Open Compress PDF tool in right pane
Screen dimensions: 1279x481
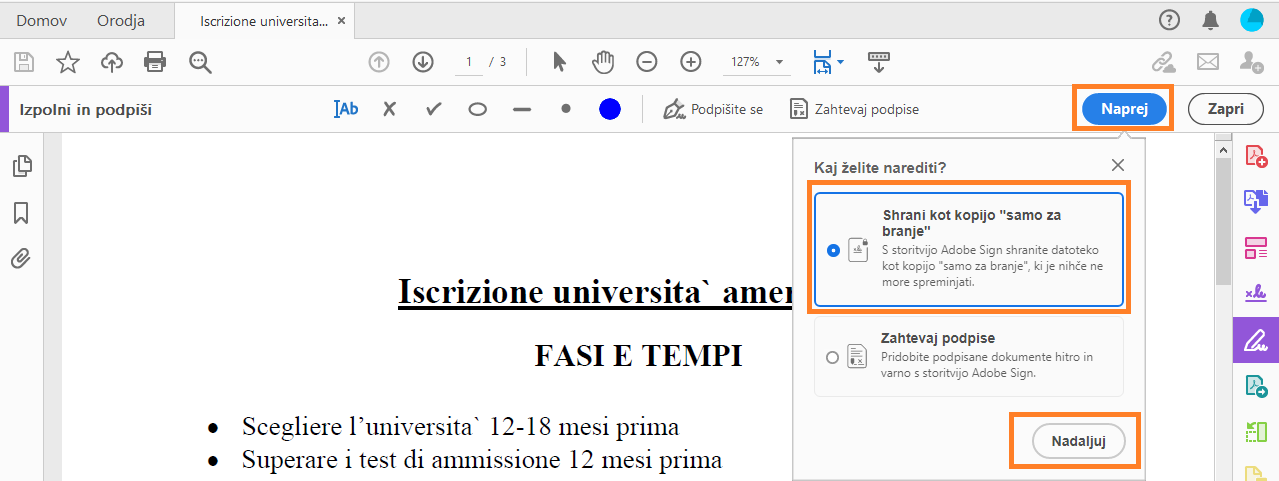(1255, 432)
